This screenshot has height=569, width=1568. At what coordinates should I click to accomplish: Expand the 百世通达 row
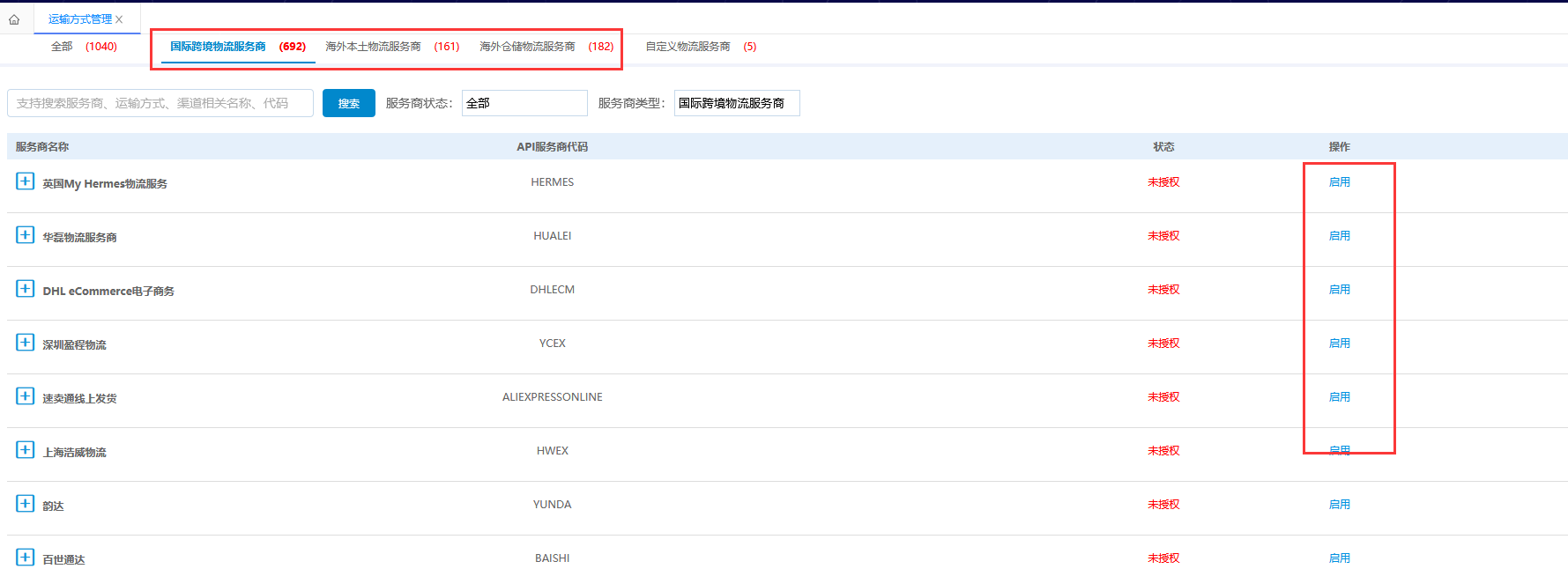[x=25, y=558]
